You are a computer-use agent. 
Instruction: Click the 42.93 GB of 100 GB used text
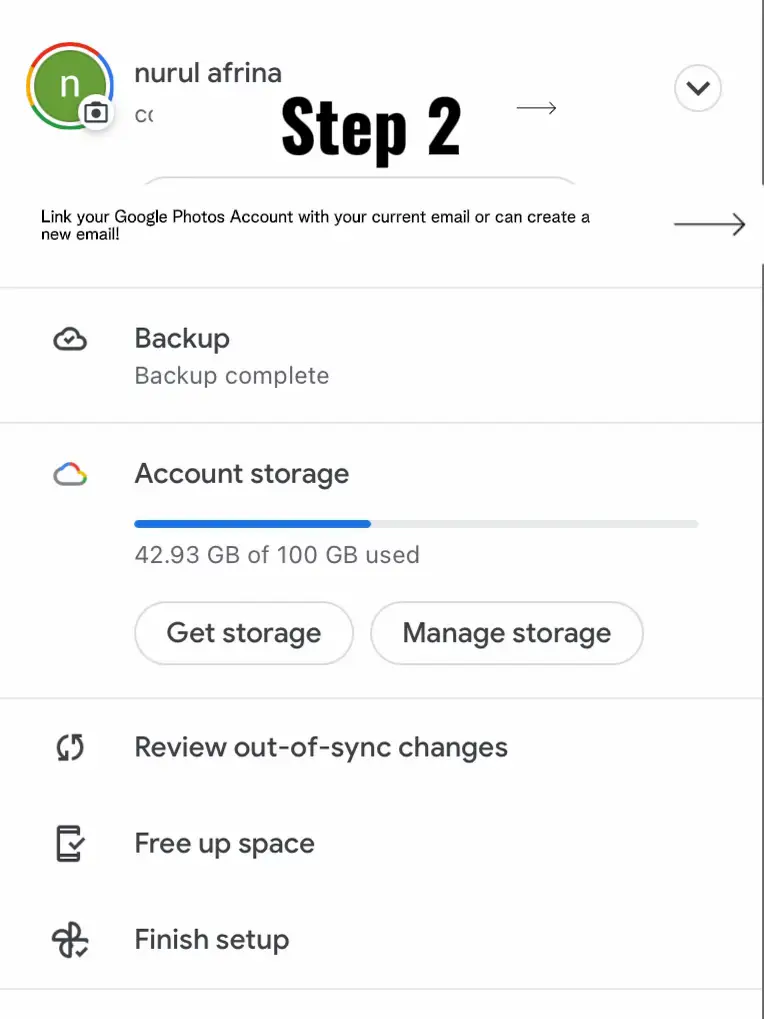(277, 555)
